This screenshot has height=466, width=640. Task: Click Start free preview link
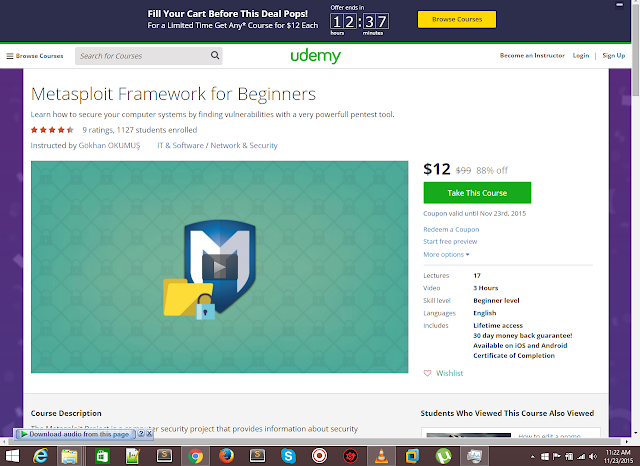[450, 241]
